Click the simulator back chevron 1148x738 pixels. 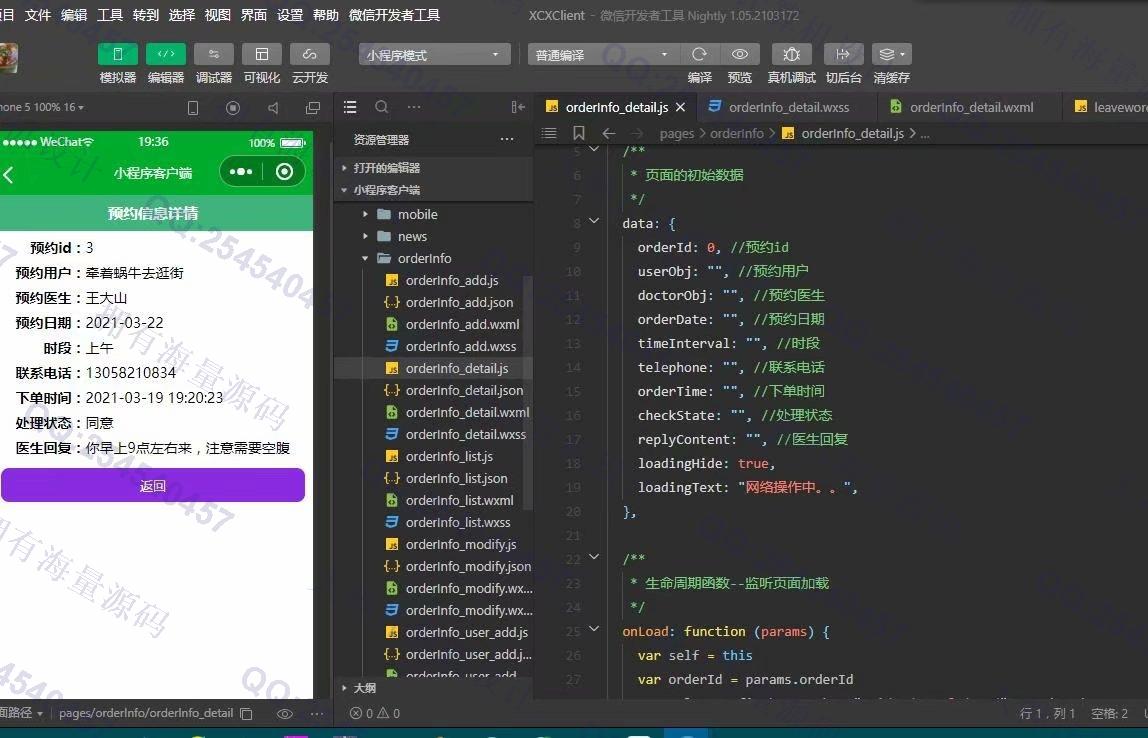9,174
